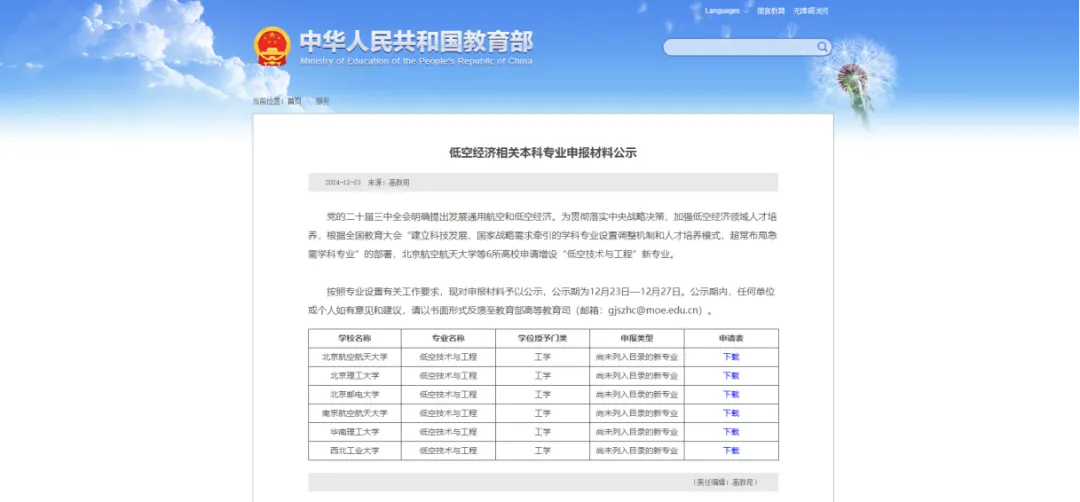Image resolution: width=1080 pixels, height=502 pixels.
Task: Open the Languages dropdown
Action: click(724, 11)
